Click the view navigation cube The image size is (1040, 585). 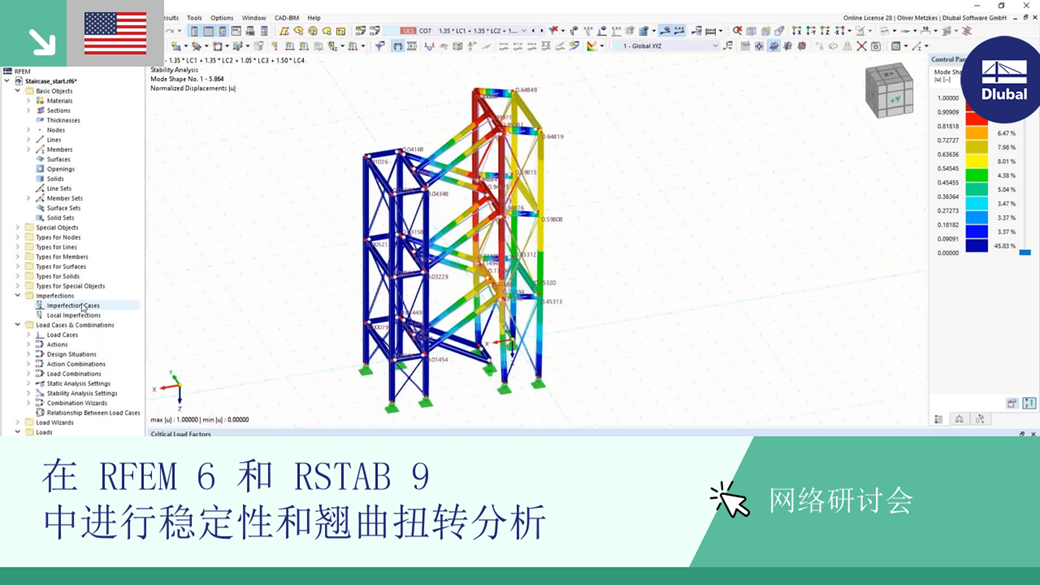(890, 90)
